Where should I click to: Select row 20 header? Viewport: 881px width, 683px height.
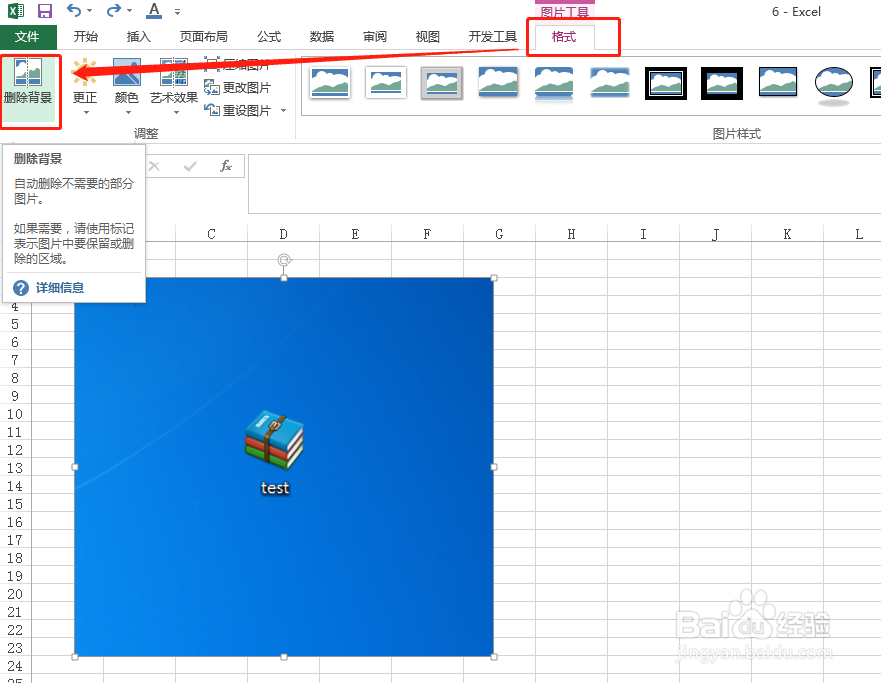15,594
